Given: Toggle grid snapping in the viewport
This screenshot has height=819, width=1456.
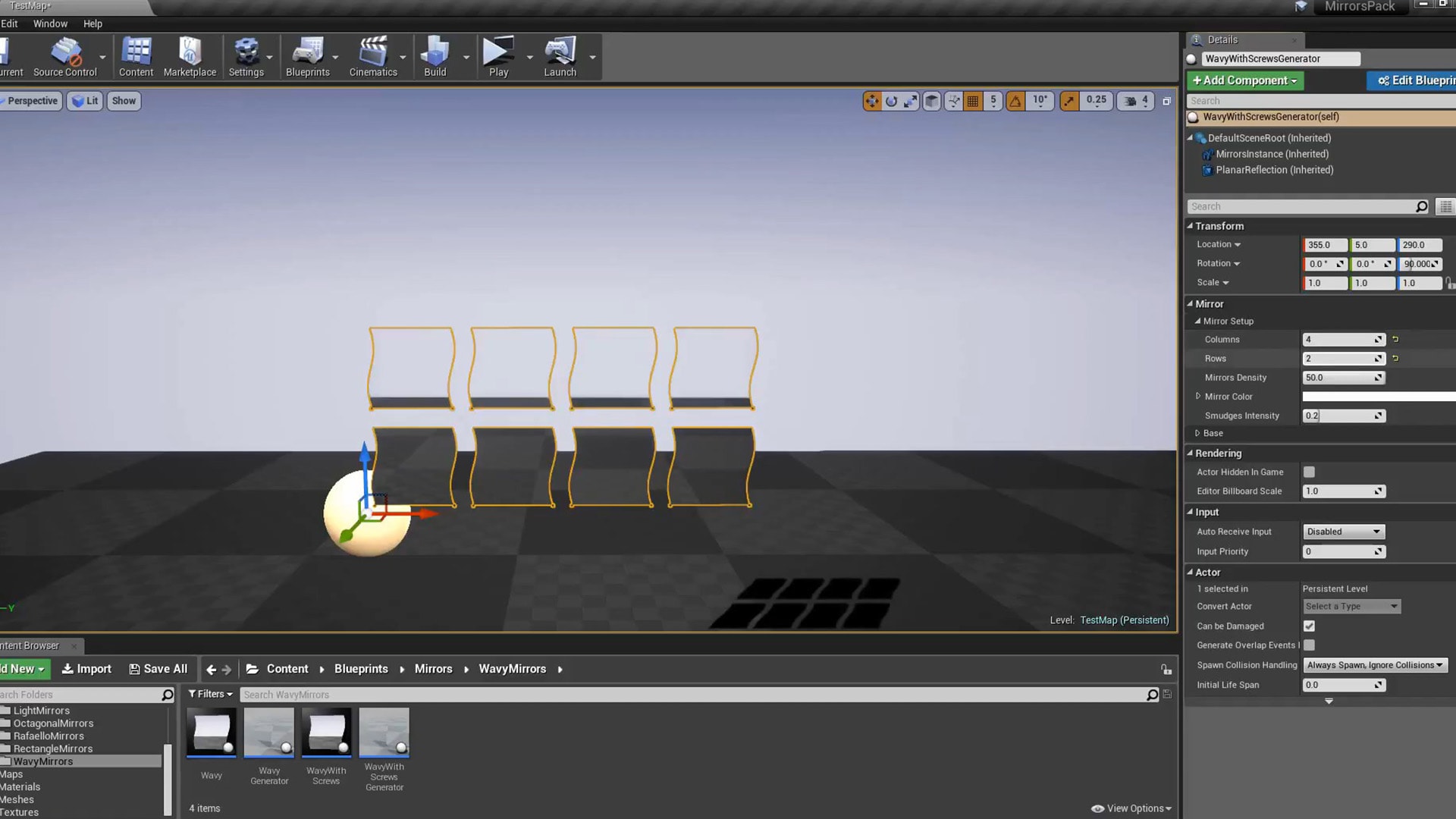Looking at the screenshot, I should [x=972, y=100].
